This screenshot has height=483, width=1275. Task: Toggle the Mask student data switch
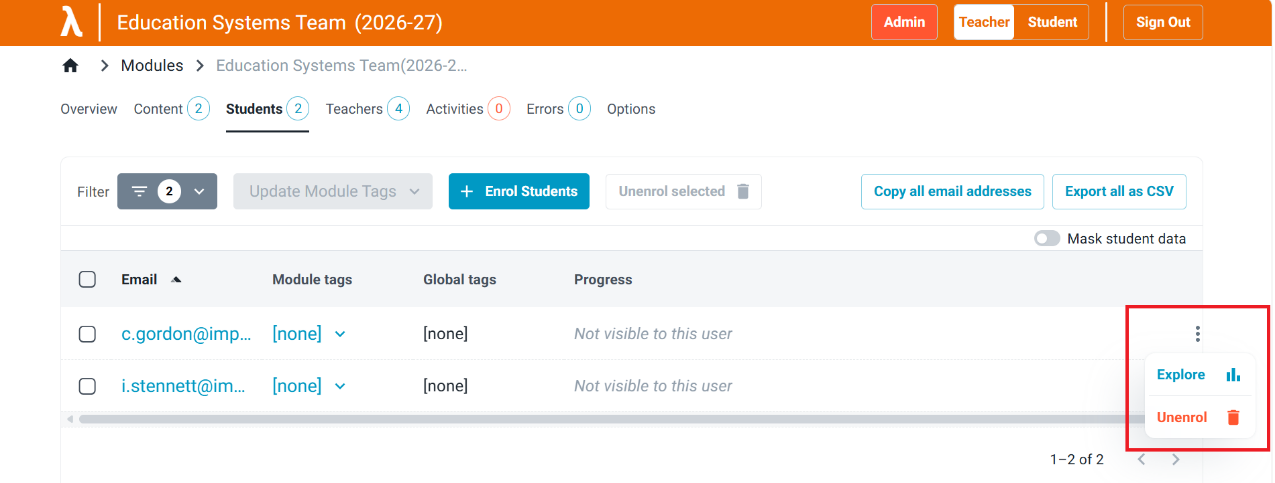pos(1047,239)
